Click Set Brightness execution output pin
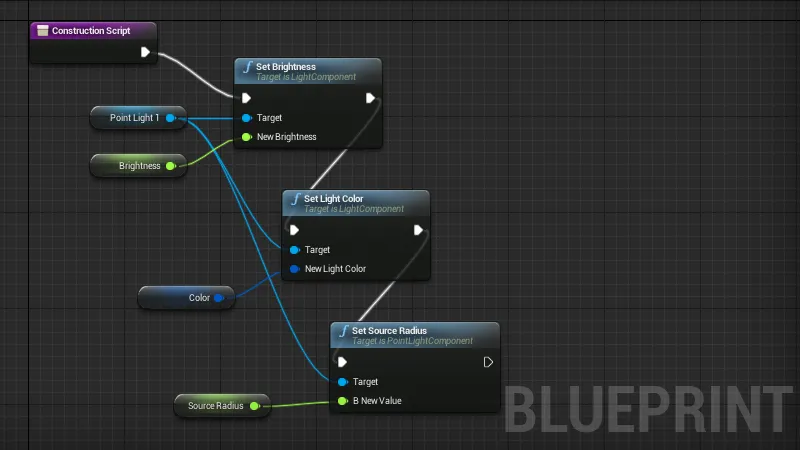 [370, 98]
